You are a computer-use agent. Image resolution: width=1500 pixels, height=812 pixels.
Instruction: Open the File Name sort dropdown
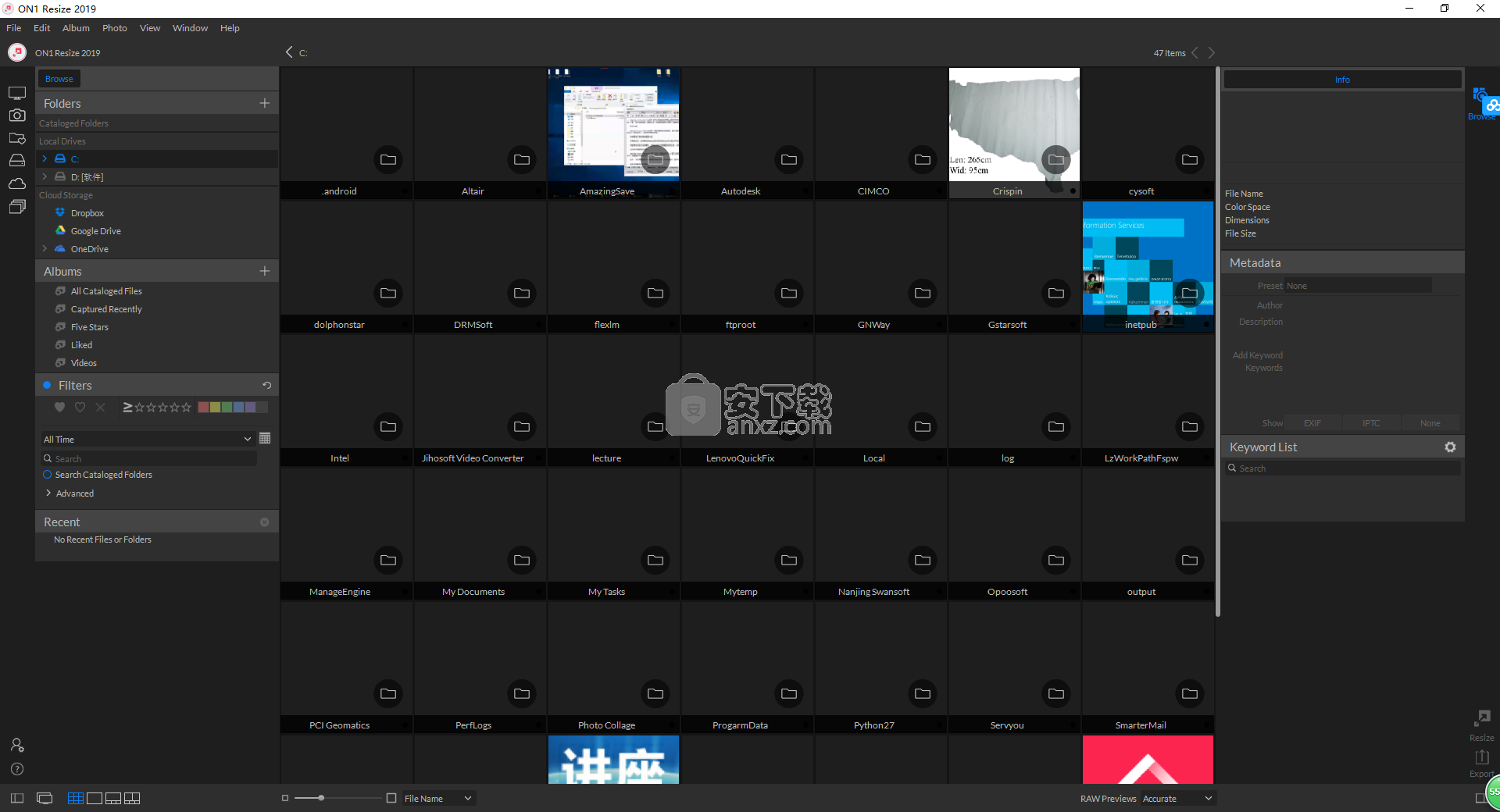[438, 798]
